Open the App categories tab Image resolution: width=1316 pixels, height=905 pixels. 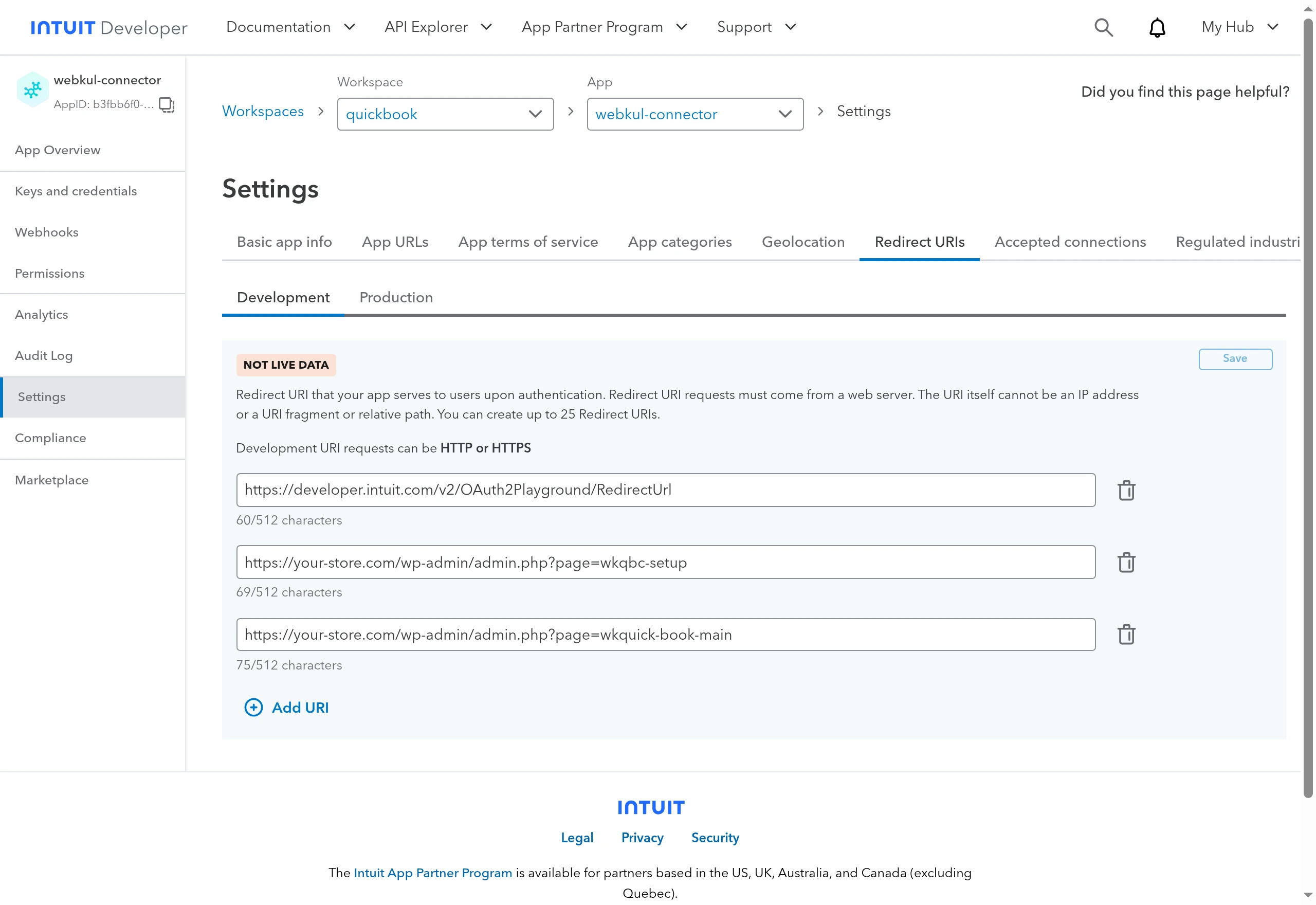tap(680, 242)
